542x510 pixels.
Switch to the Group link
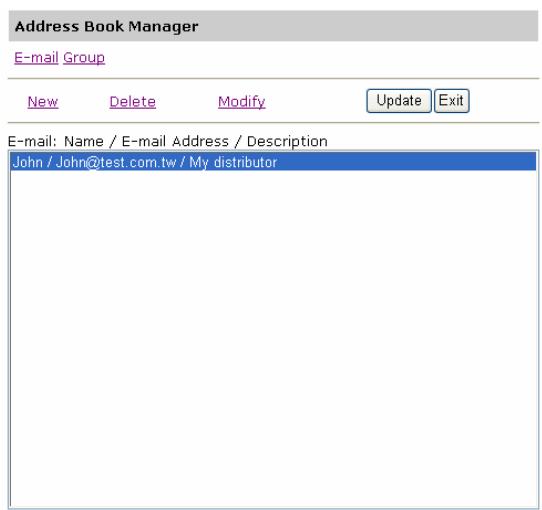click(84, 57)
